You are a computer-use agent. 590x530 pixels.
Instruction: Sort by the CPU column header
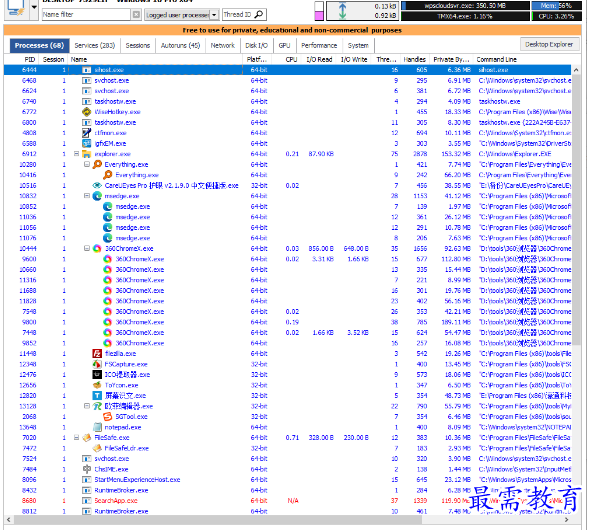click(291, 59)
